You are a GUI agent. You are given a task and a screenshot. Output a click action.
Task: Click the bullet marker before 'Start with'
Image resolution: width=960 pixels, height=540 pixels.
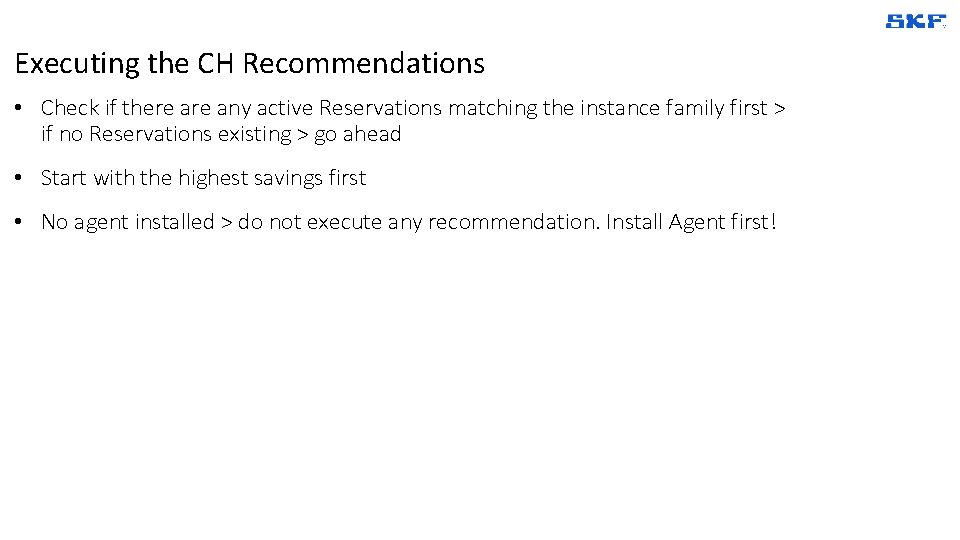[21, 178]
